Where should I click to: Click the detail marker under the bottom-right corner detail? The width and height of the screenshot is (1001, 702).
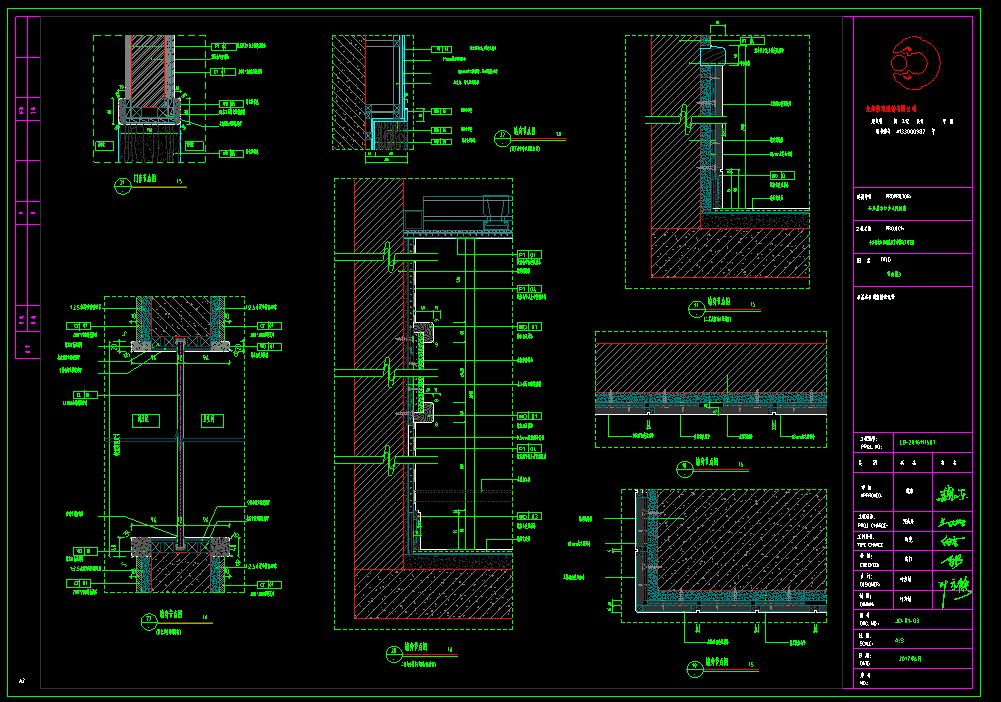694,664
